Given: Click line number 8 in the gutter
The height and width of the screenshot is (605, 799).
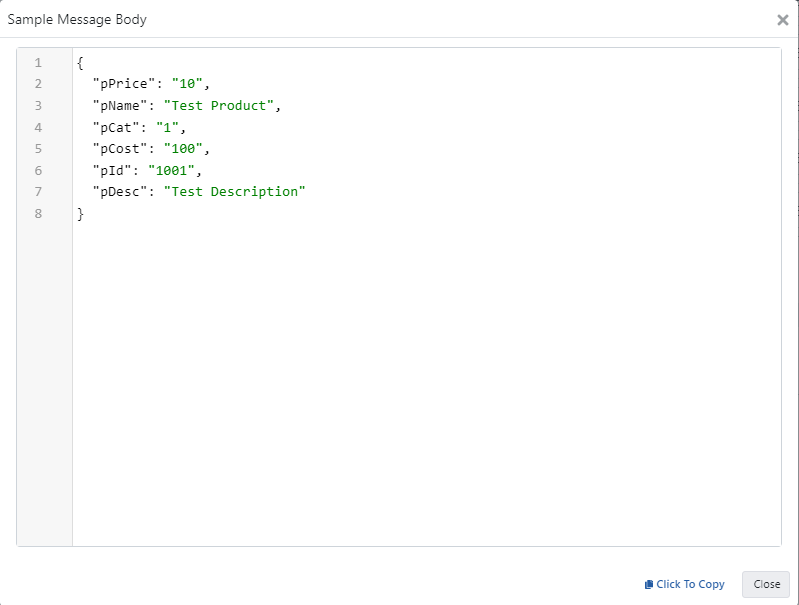Looking at the screenshot, I should [38, 213].
